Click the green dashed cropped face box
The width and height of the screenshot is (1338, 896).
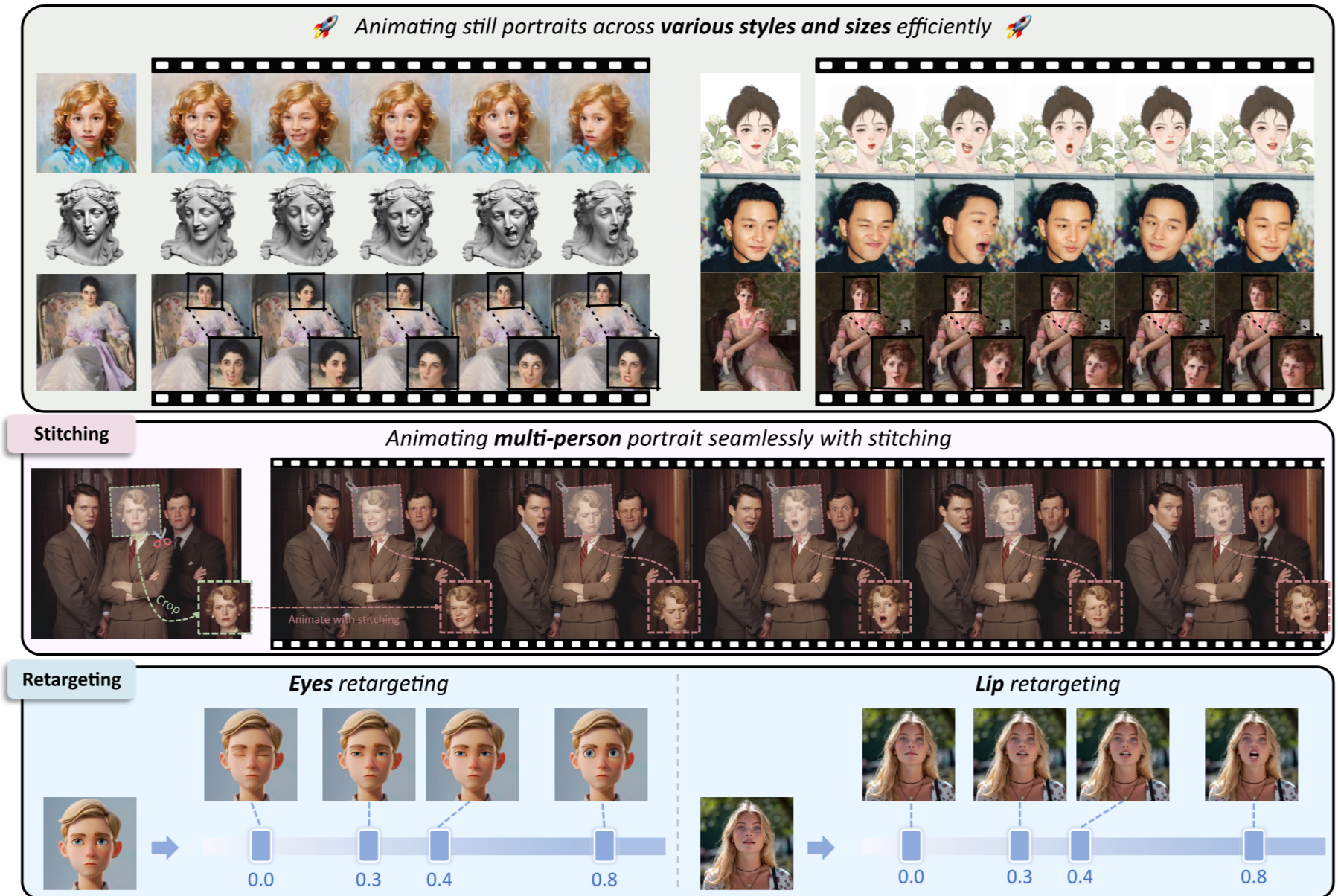coord(225,607)
